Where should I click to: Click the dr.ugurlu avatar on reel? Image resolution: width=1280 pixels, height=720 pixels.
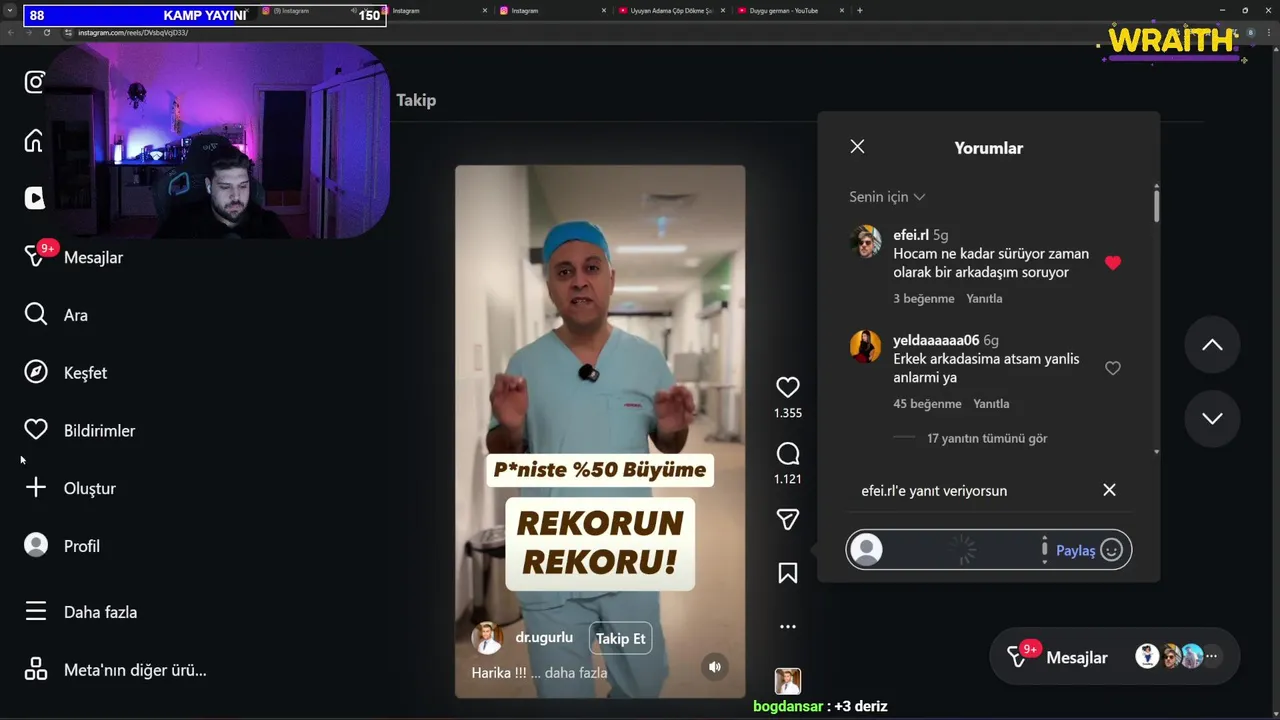(487, 638)
